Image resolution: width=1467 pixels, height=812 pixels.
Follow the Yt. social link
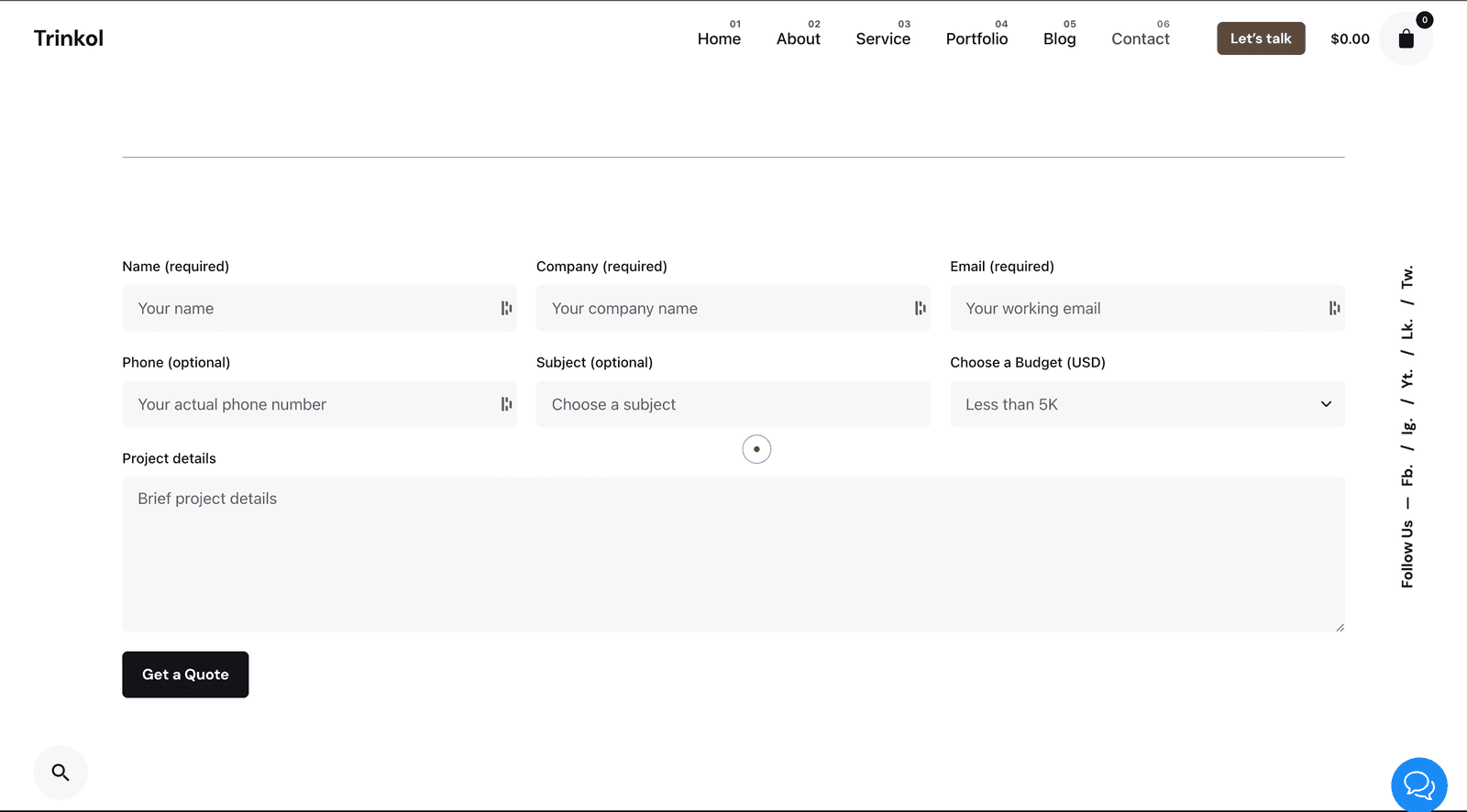[1407, 379]
